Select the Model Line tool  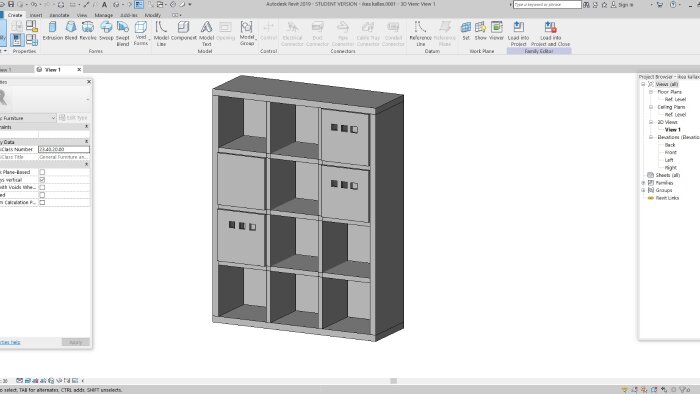[x=161, y=33]
